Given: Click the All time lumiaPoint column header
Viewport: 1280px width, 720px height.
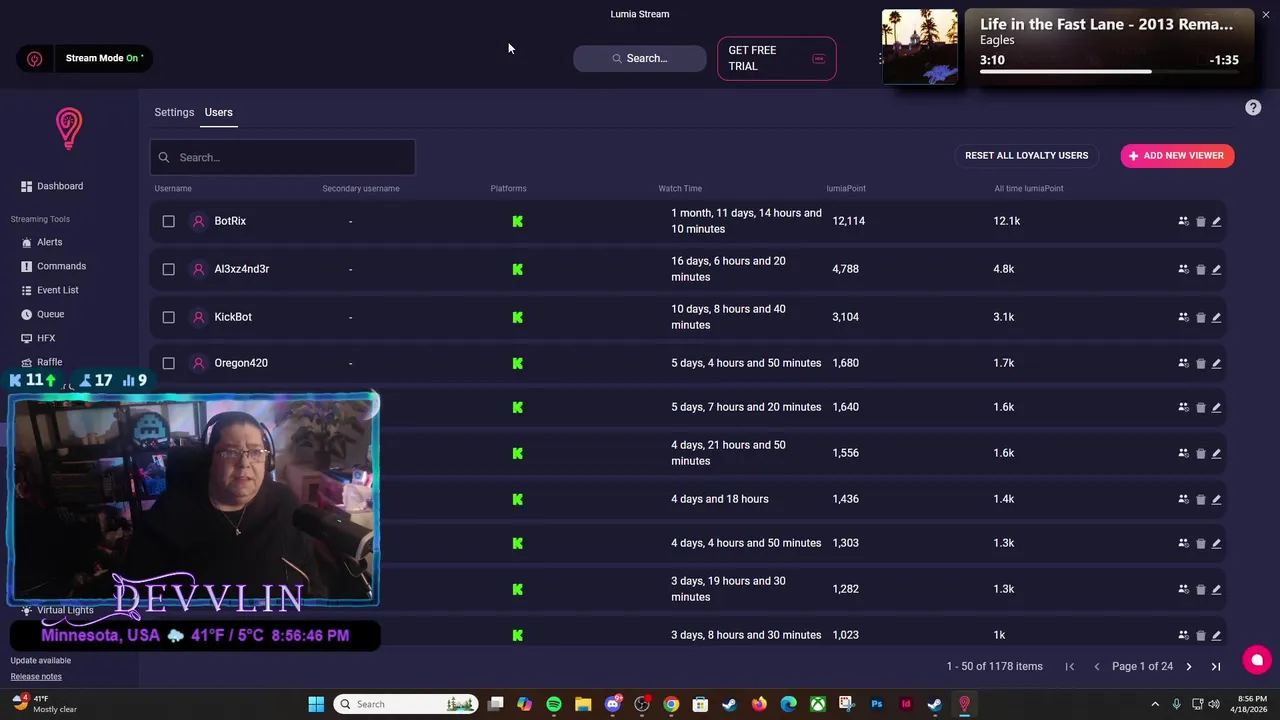Looking at the screenshot, I should 1029,188.
